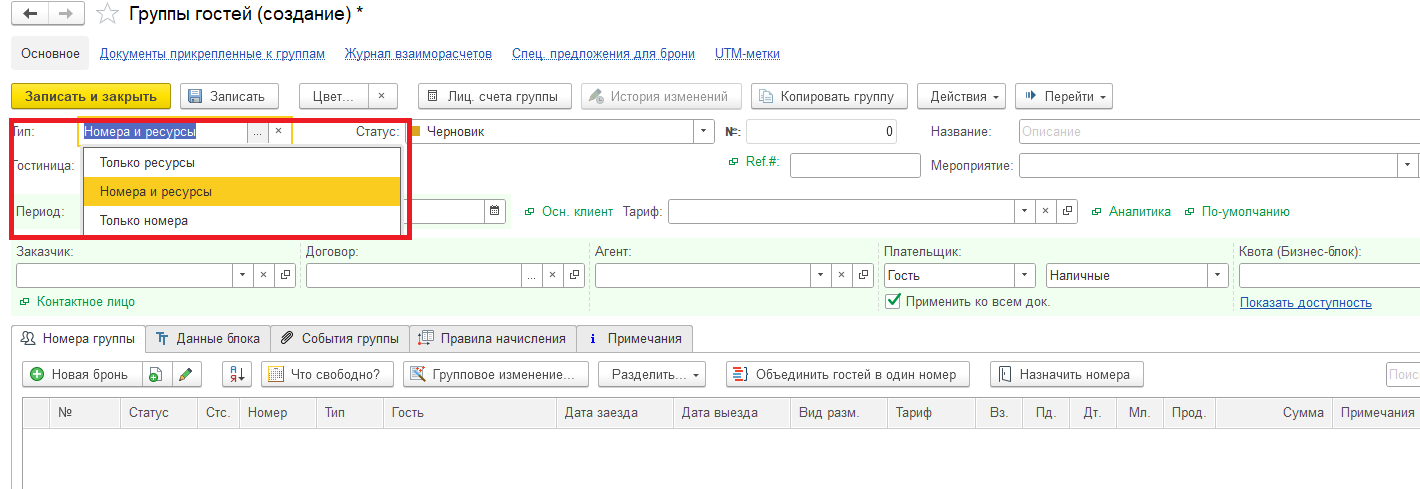Open the Тариф record with its open icon
Viewport: 1420px width, 489px height.
(1068, 211)
